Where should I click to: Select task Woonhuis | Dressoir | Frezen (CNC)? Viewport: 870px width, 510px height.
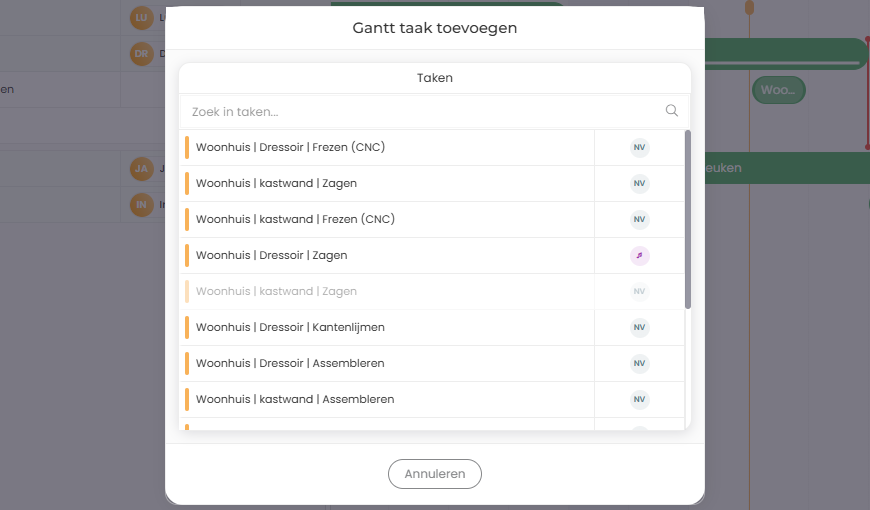point(290,148)
